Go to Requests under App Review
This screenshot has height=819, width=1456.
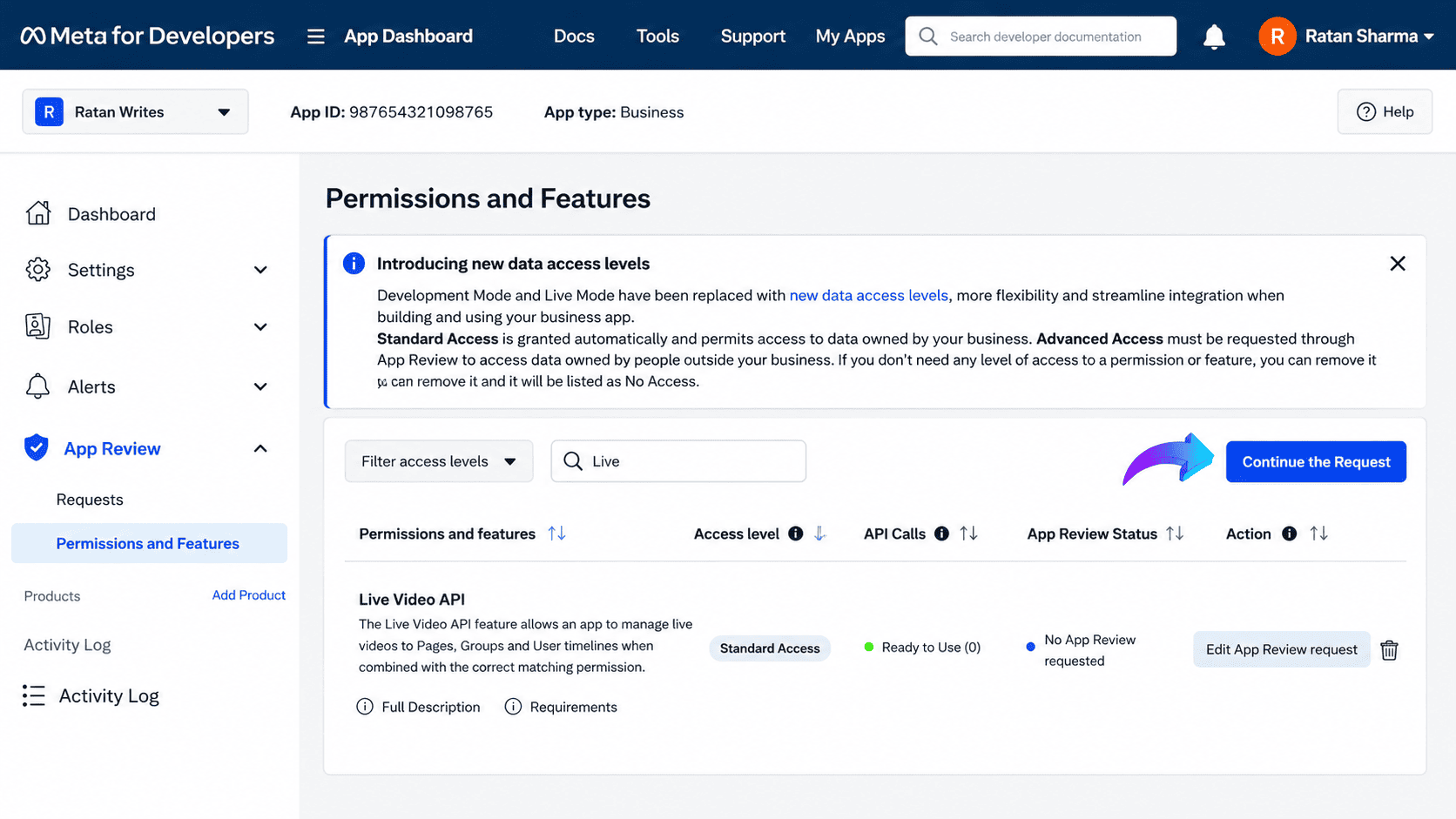click(x=90, y=500)
